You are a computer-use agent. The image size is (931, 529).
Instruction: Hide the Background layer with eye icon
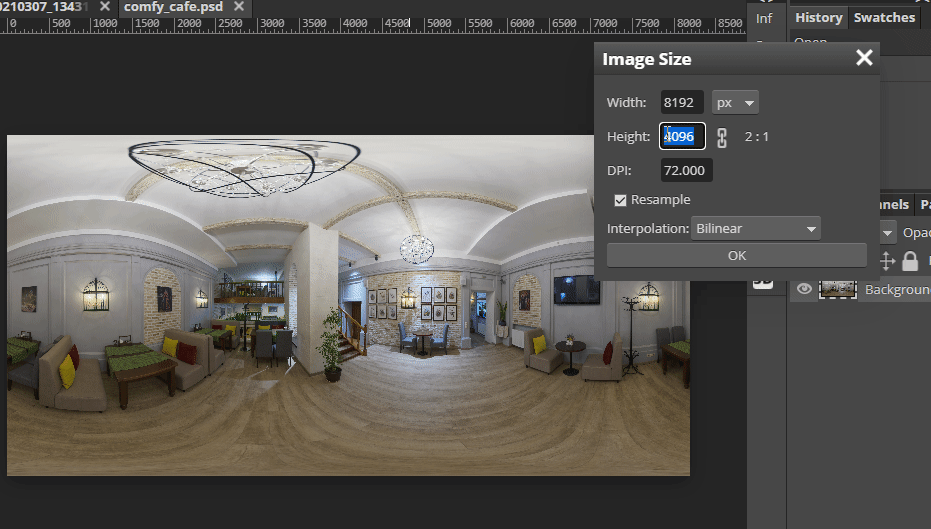pos(803,289)
